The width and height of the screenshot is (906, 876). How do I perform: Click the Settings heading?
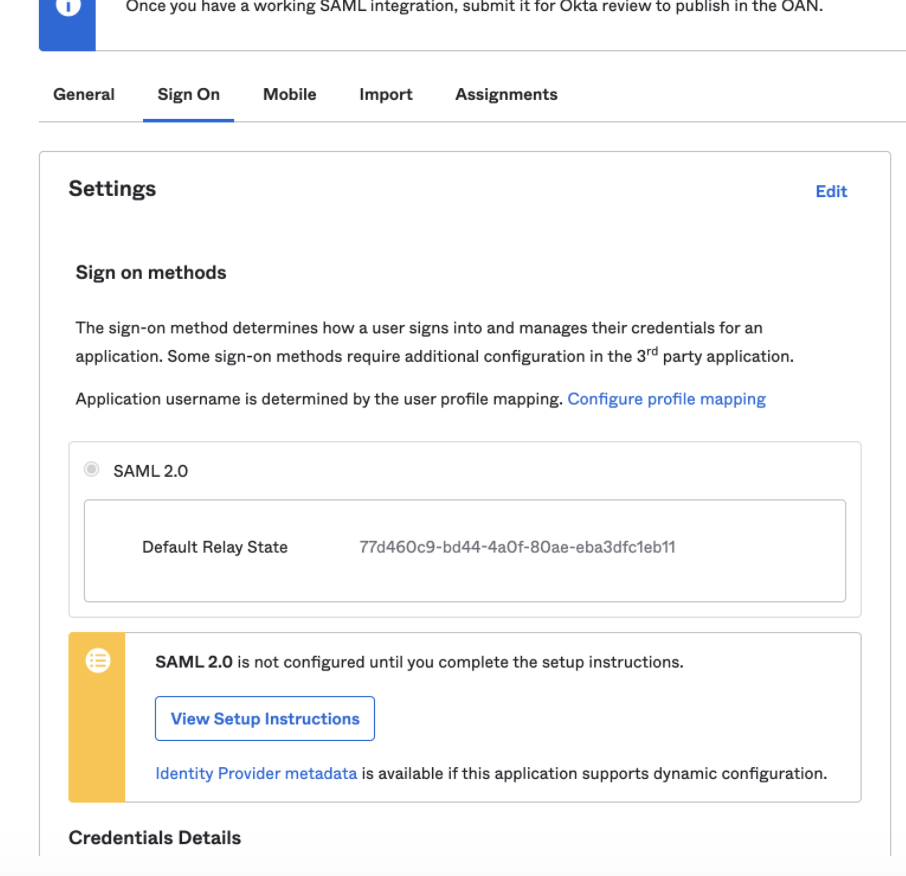[112, 188]
